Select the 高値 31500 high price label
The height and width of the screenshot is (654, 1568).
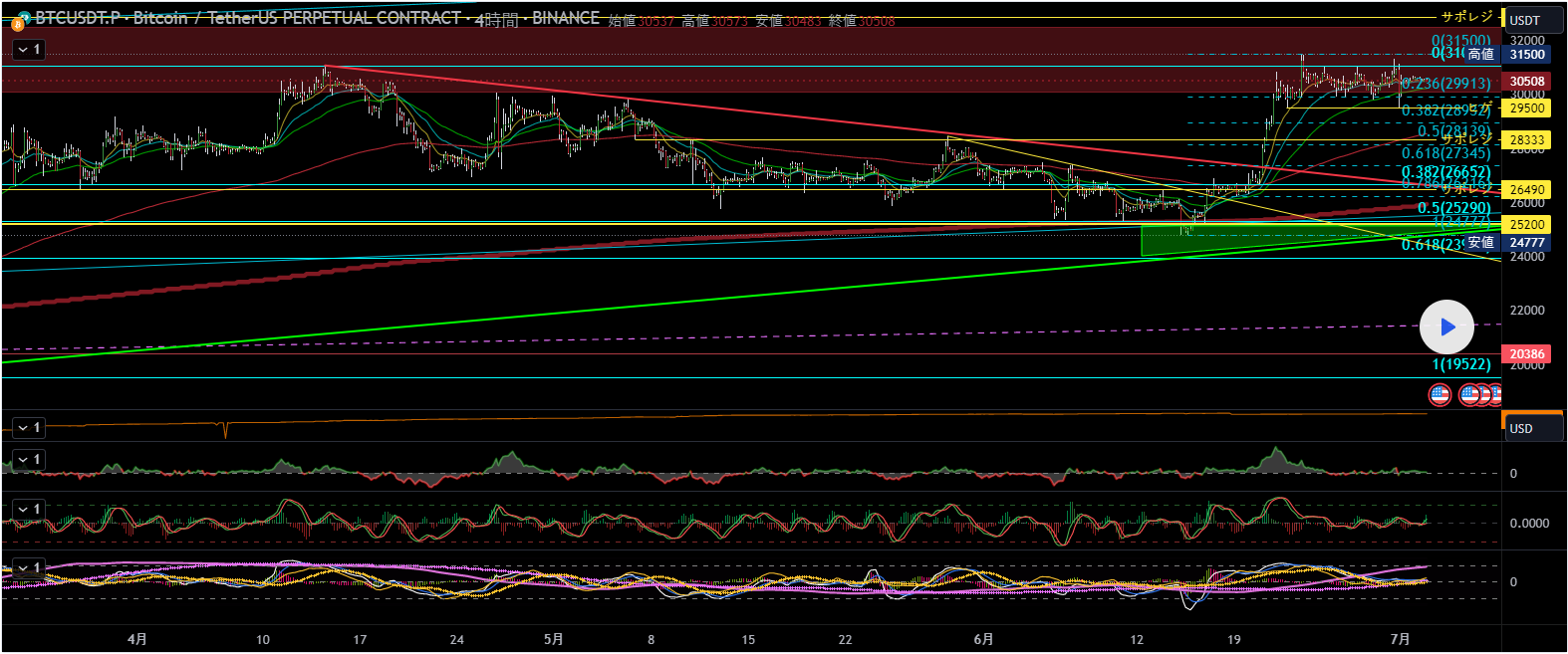(x=1526, y=55)
